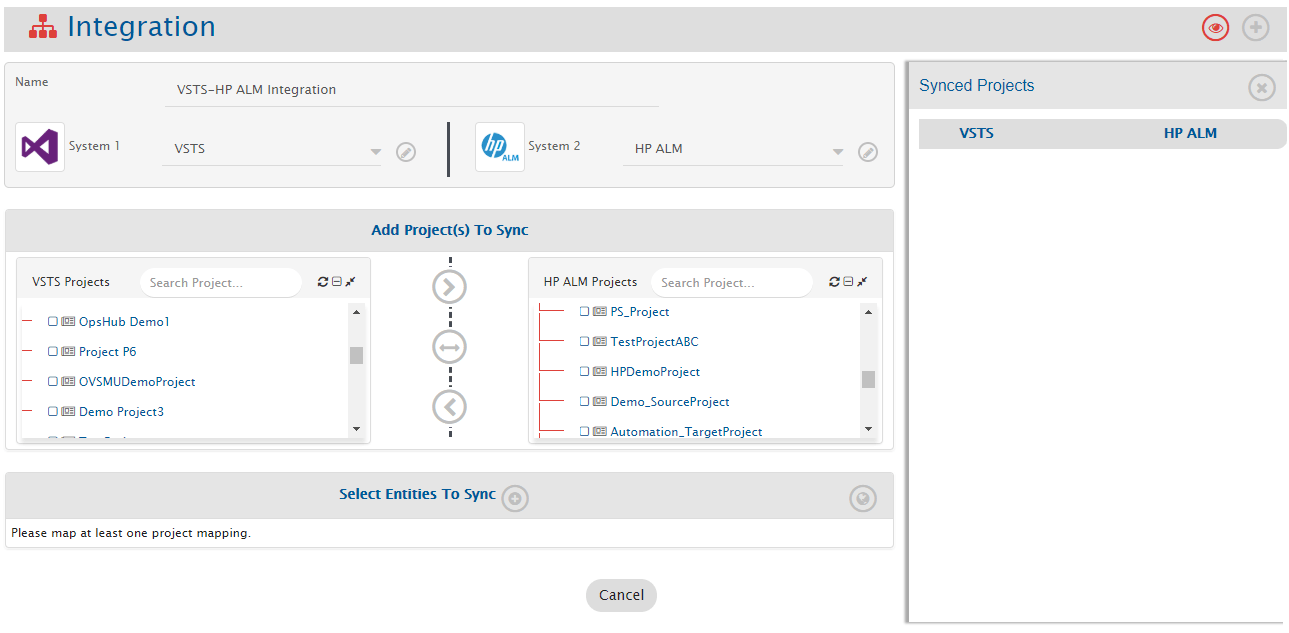The image size is (1289, 633).
Task: Close the Synced Projects panel
Action: (1261, 88)
